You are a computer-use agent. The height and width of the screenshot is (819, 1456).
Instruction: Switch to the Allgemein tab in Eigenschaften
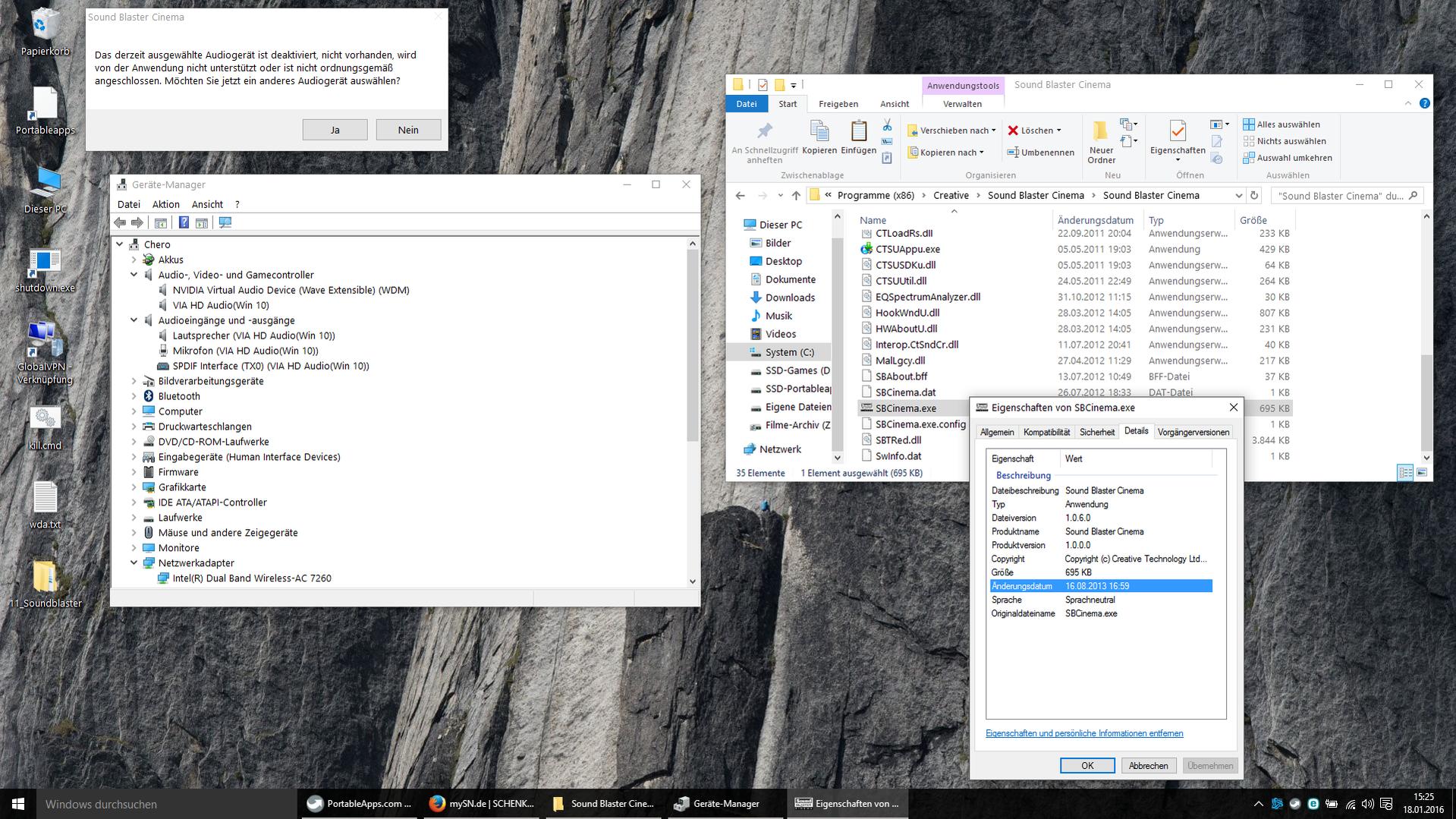coord(997,432)
